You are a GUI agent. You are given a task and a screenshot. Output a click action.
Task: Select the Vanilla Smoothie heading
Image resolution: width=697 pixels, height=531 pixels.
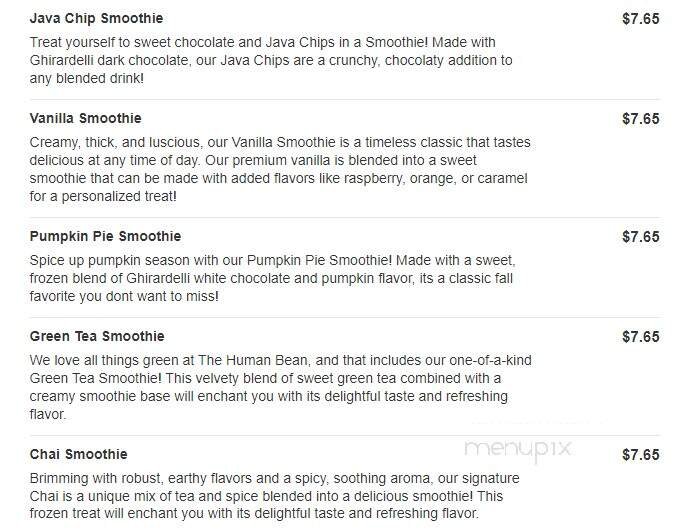pos(86,118)
